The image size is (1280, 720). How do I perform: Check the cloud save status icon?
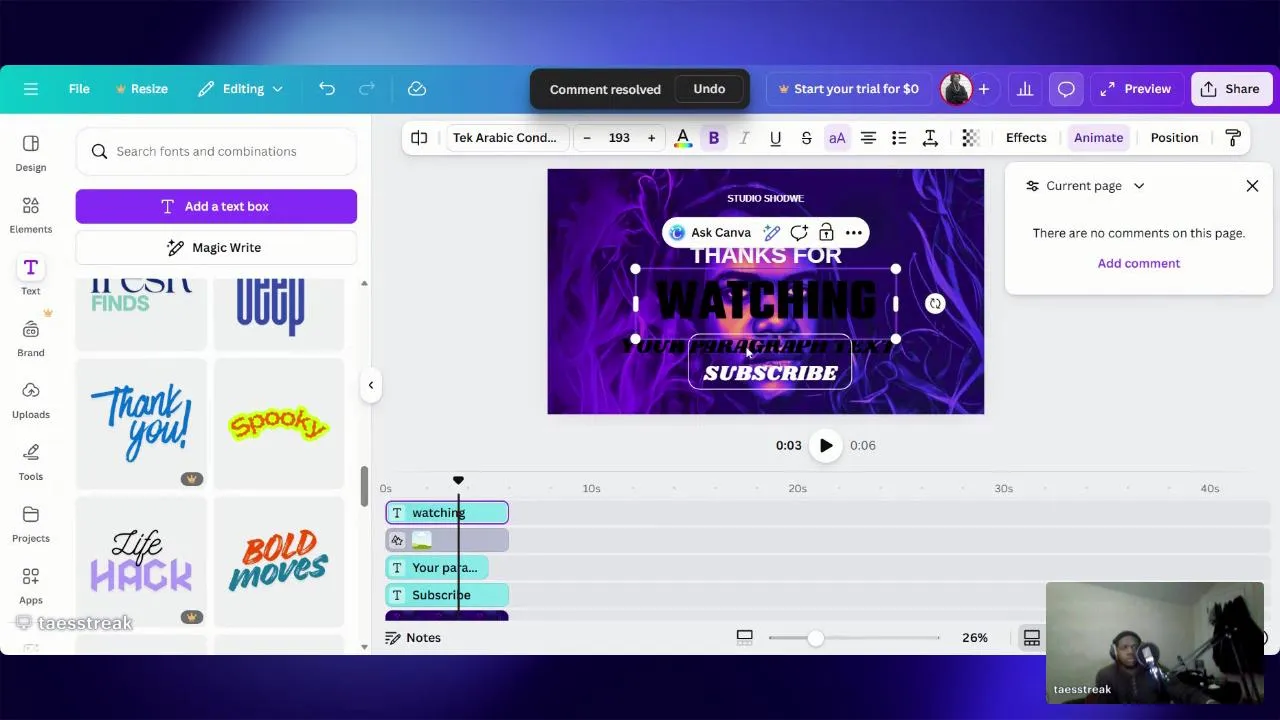417,89
